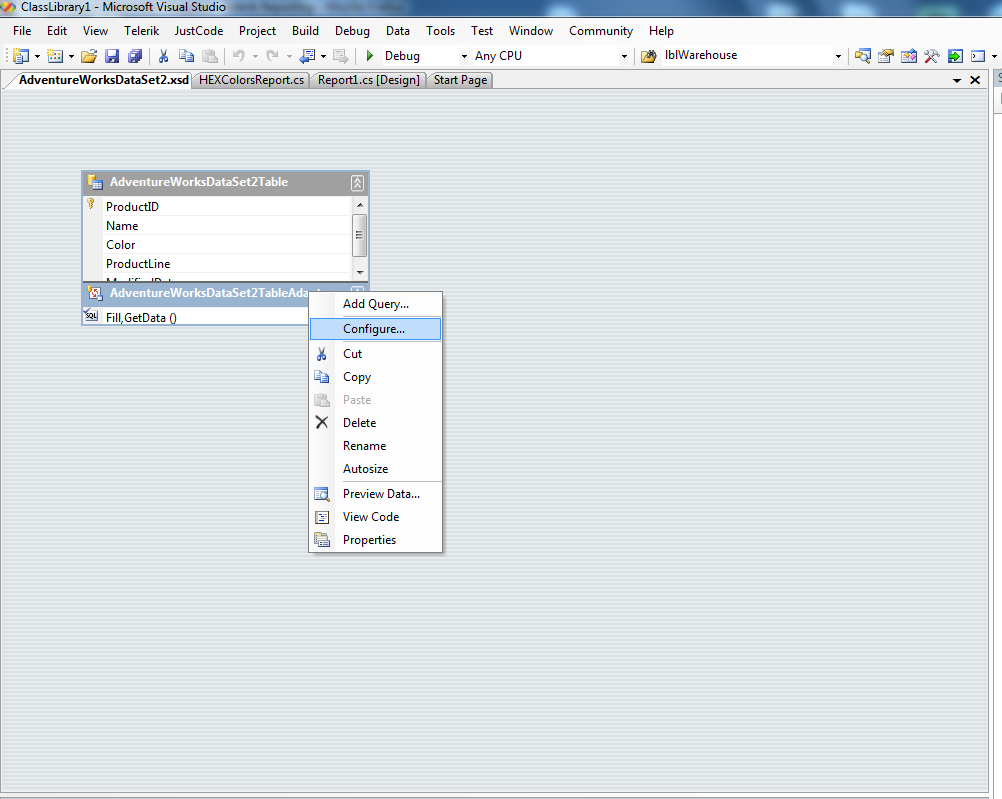Select the ProductLine column row
The image size is (1002, 799).
218,263
